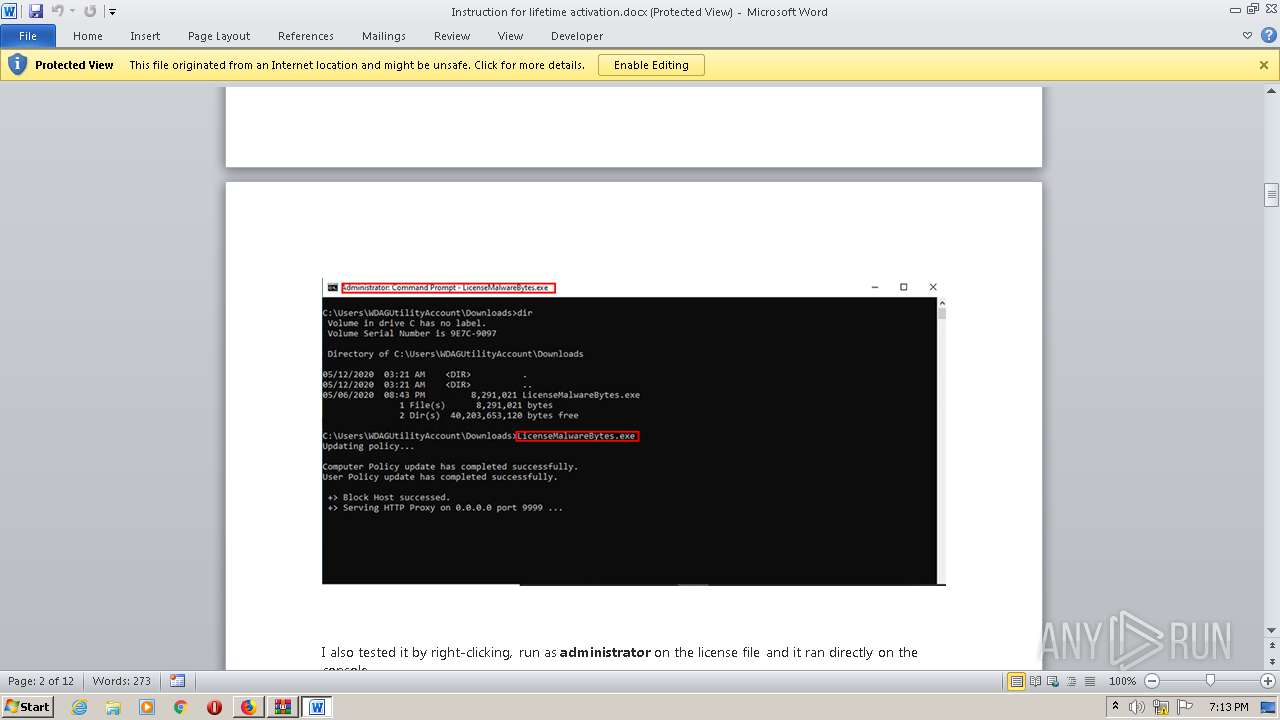Open the File tab
Viewport: 1280px width, 720px height.
[28, 36]
